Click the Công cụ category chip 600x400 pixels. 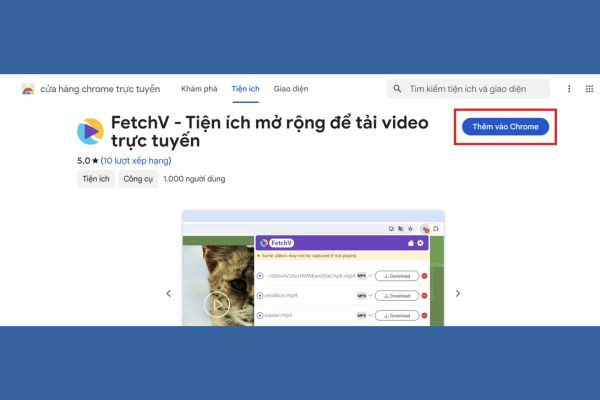pos(138,179)
